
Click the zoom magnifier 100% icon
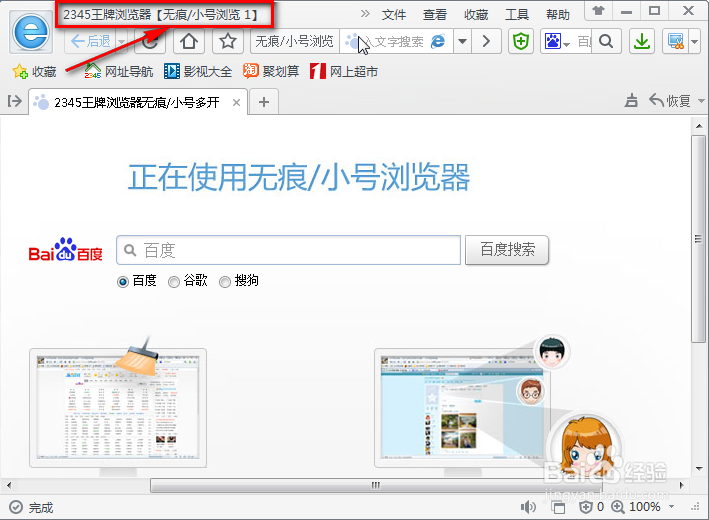click(x=618, y=507)
